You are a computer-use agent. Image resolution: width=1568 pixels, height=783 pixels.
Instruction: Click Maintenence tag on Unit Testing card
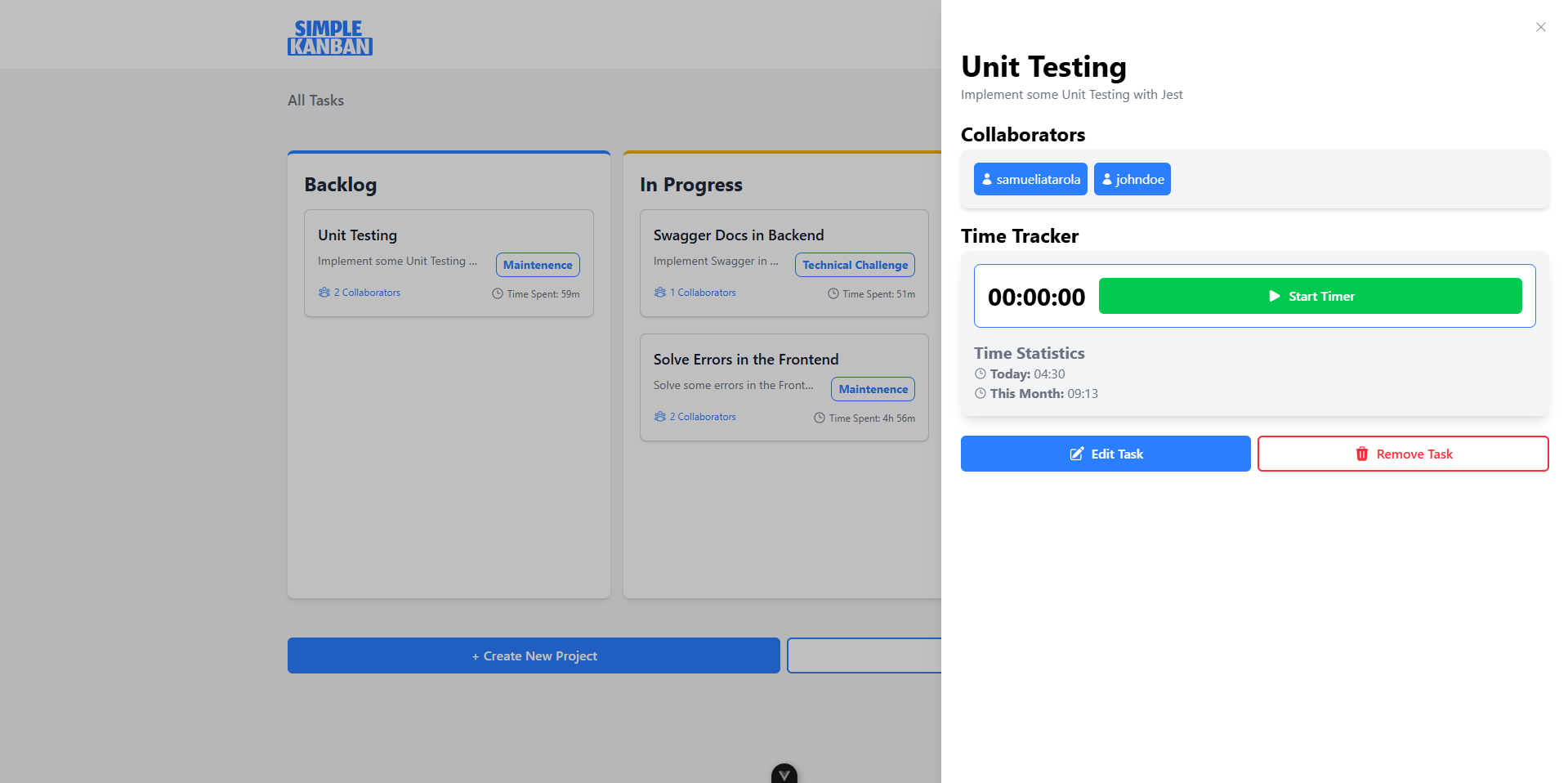538,265
